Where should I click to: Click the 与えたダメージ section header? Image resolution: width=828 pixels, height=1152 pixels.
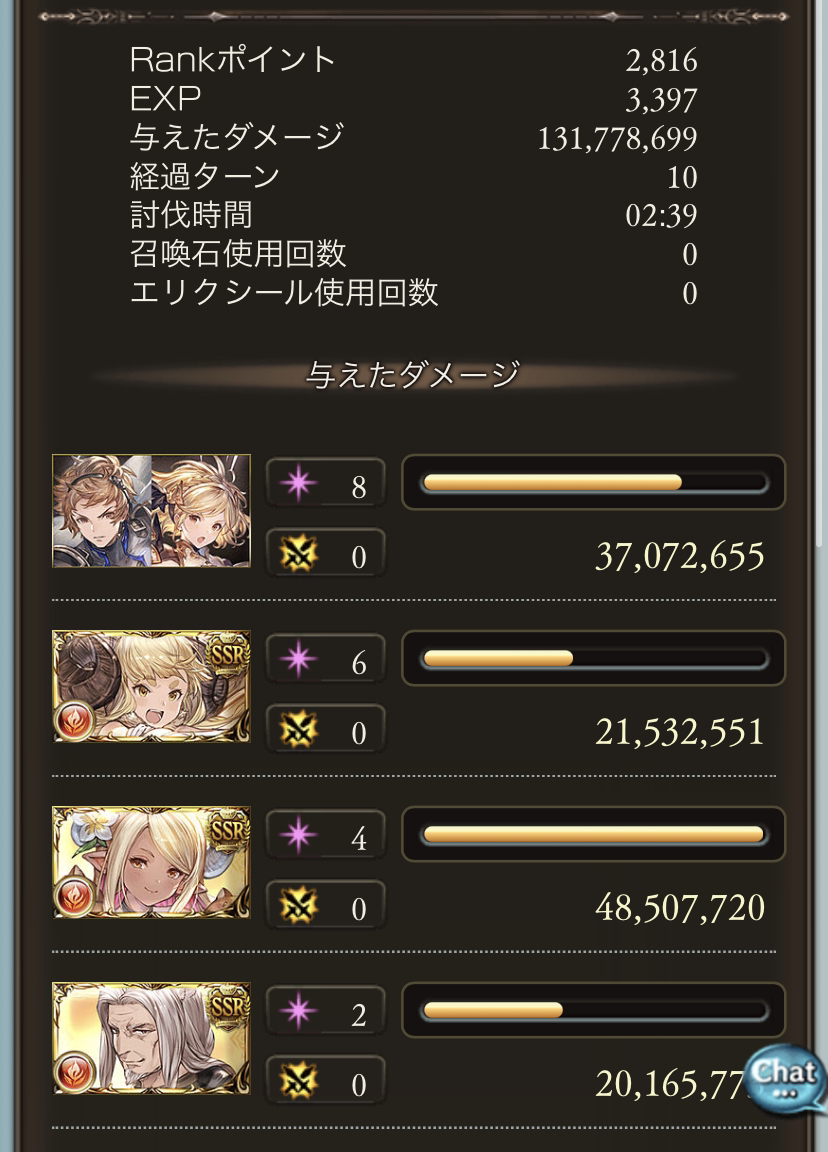[x=413, y=375]
